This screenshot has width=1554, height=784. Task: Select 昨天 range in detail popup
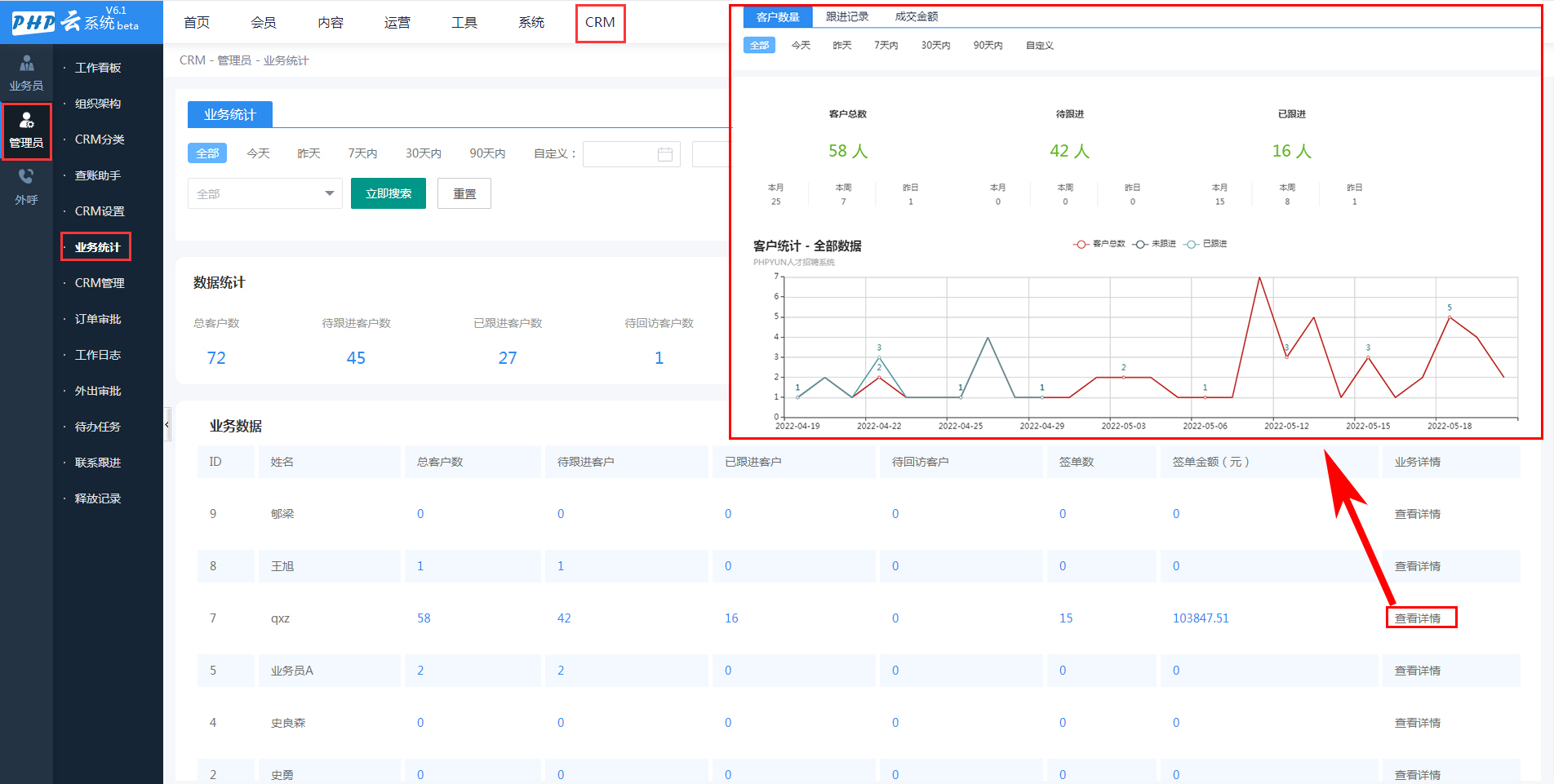842,46
